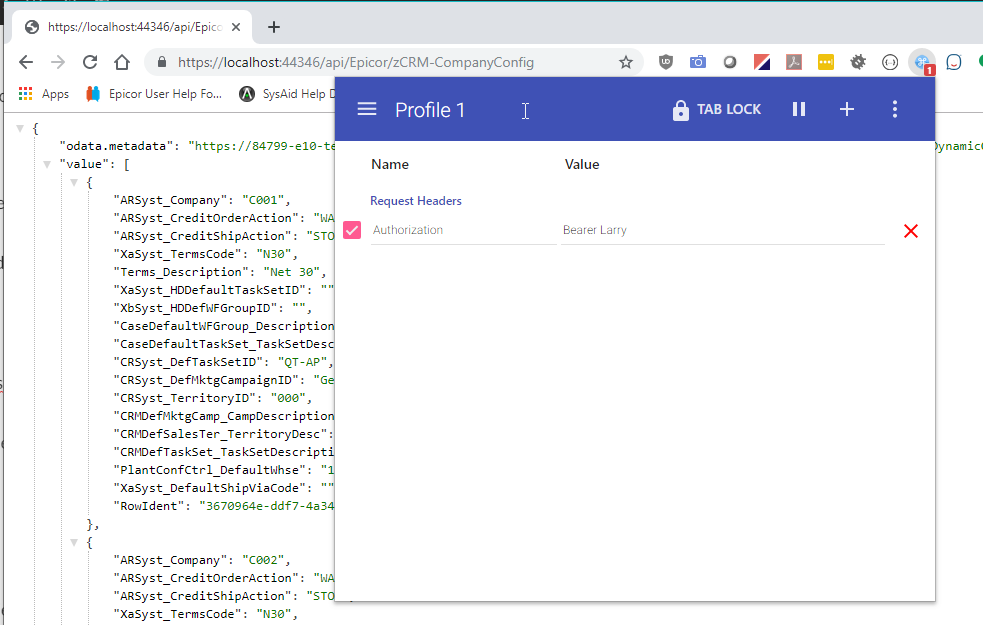Click the odata.metadata URL value
Viewport: 983px width, 625px height.
coord(261,146)
